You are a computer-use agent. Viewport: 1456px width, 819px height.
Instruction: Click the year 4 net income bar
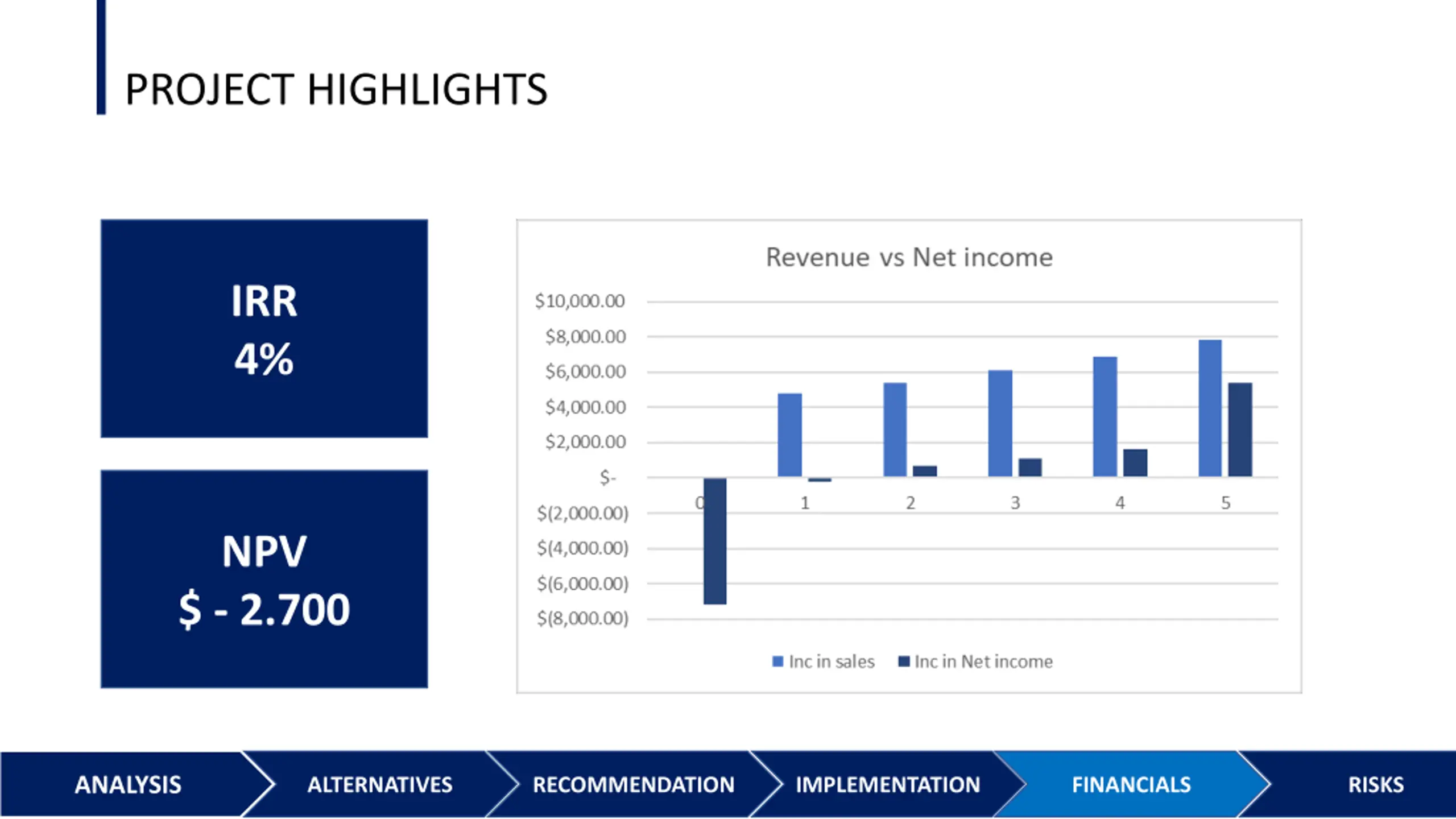click(x=1135, y=463)
